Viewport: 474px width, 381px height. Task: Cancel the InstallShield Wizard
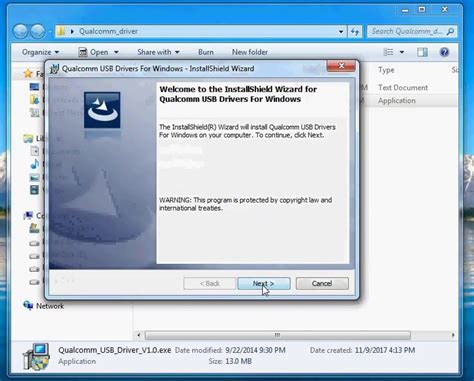(x=322, y=283)
